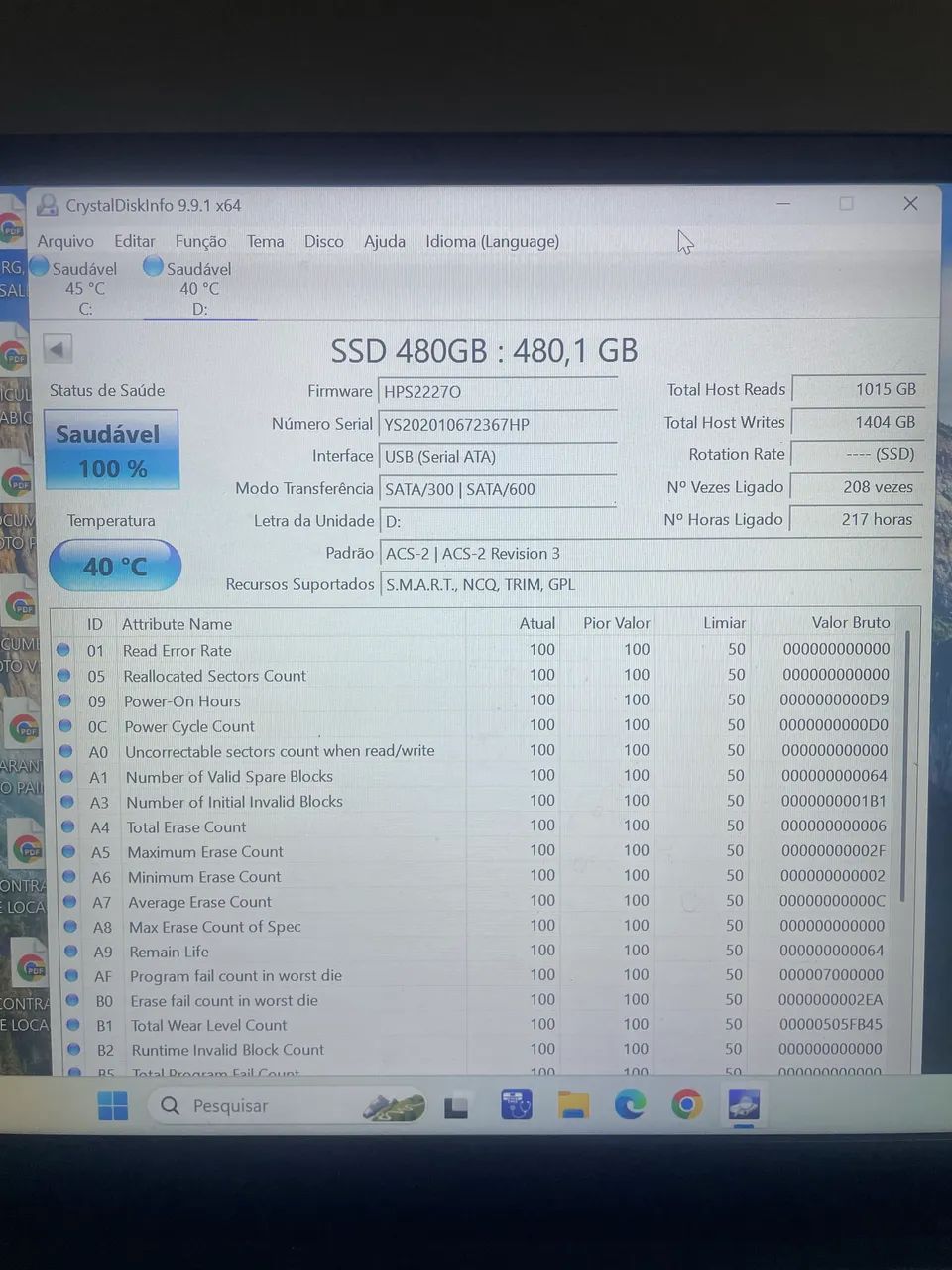The height and width of the screenshot is (1270, 952).
Task: Click the status dot of Total Wear Level Count
Action: click(74, 1025)
